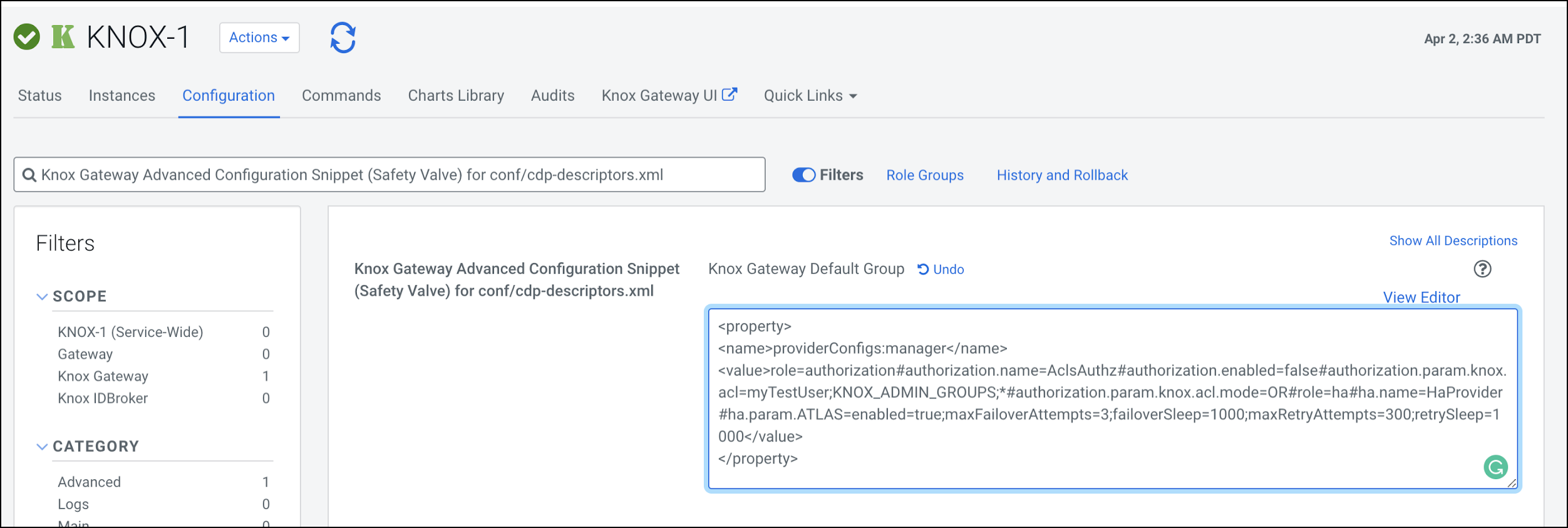Image resolution: width=1568 pixels, height=528 pixels.
Task: Open the Charts Library tab
Action: click(x=456, y=96)
